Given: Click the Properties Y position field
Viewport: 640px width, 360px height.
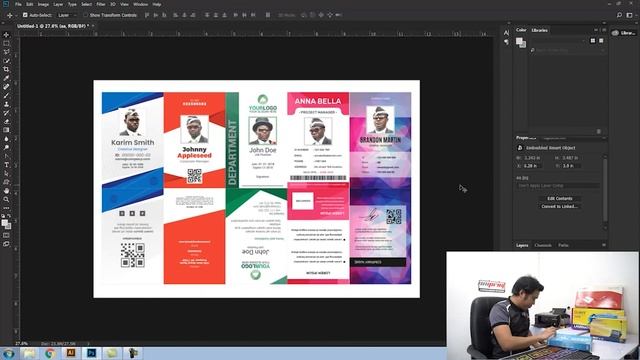Looking at the screenshot, I should [x=571, y=166].
